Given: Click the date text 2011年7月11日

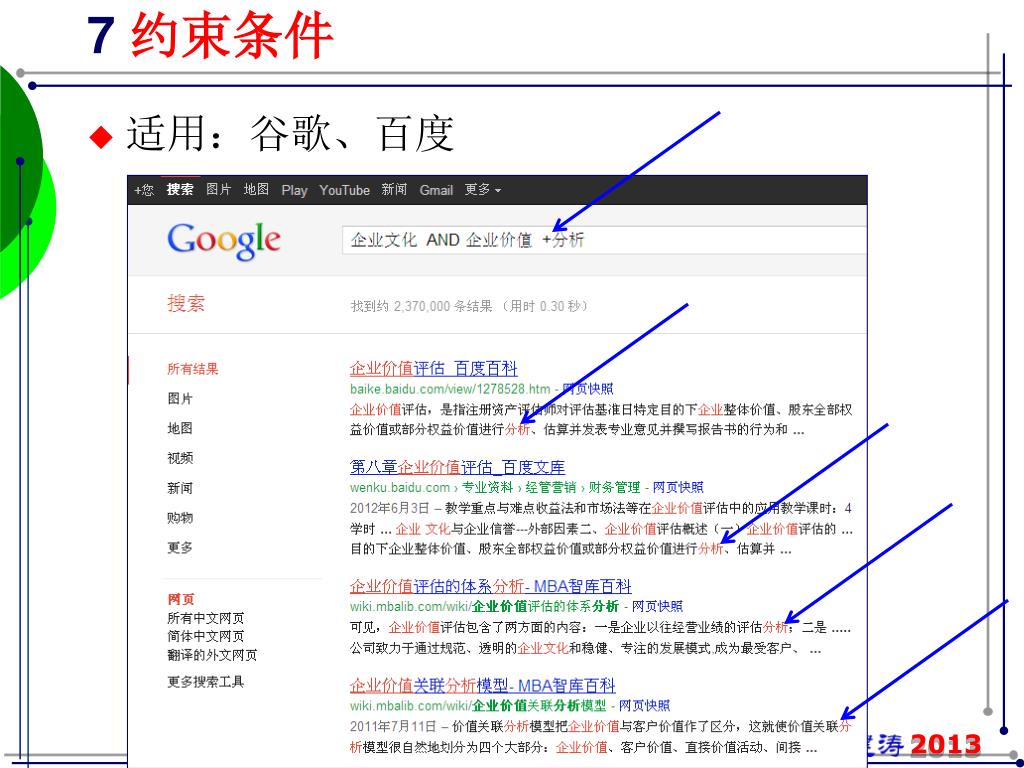Looking at the screenshot, I should (394, 726).
